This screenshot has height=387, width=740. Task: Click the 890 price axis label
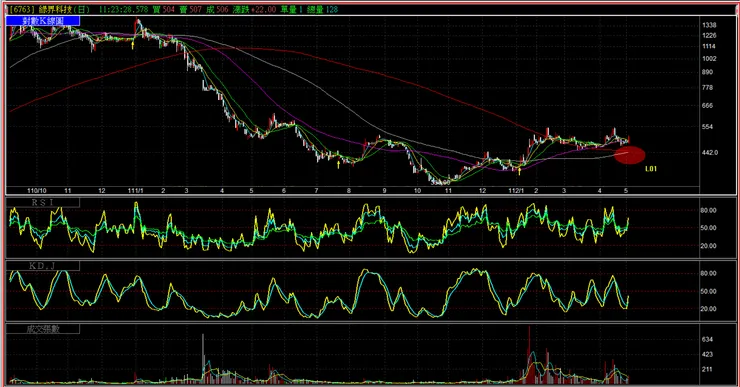point(707,72)
